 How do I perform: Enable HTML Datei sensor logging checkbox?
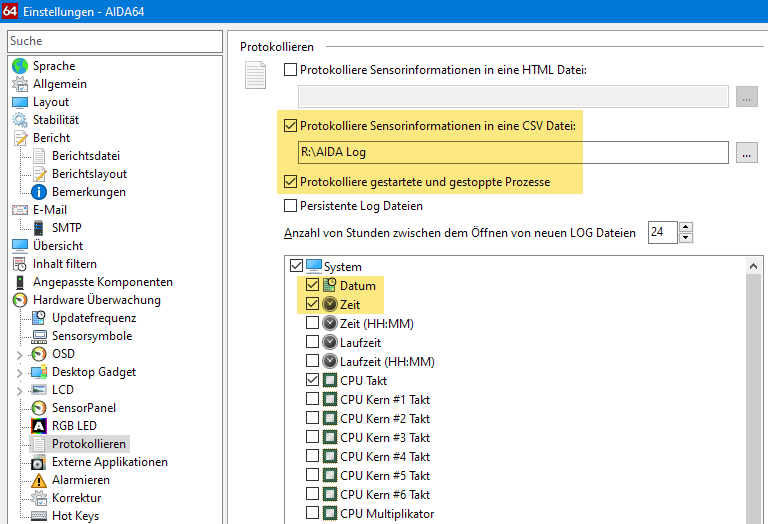[x=290, y=70]
